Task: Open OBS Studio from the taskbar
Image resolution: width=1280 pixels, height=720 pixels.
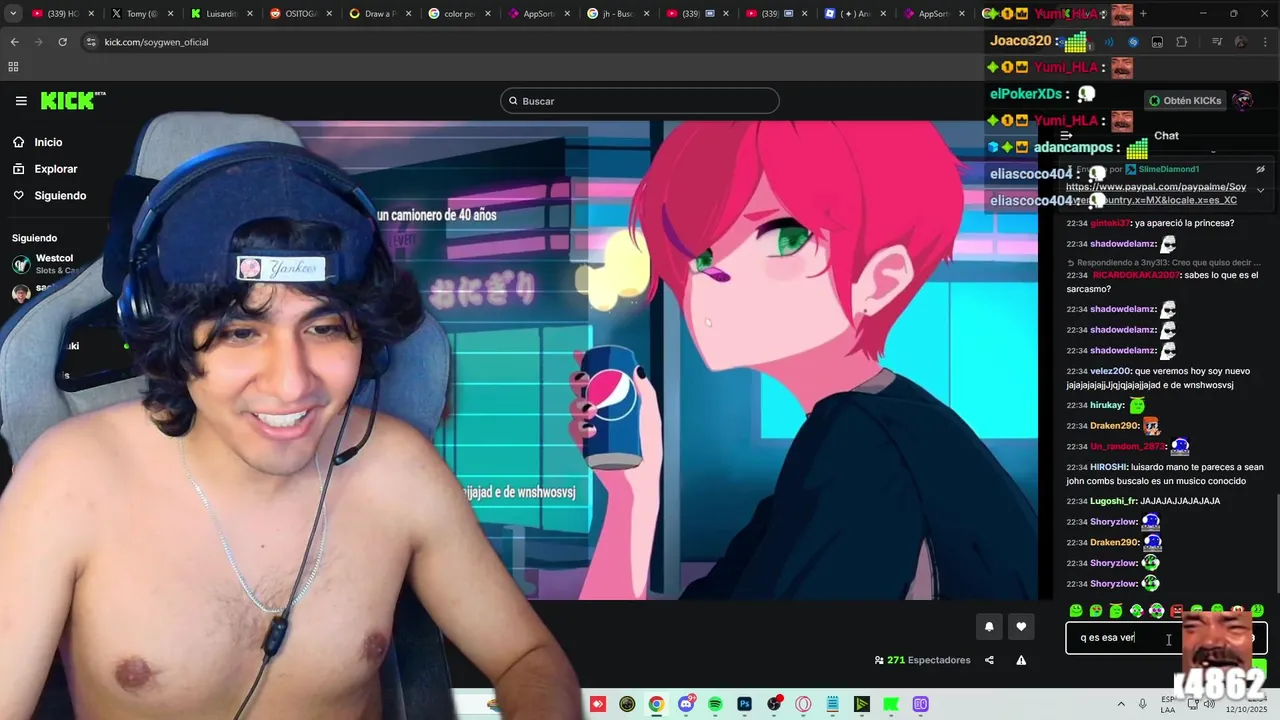Action: [774, 704]
